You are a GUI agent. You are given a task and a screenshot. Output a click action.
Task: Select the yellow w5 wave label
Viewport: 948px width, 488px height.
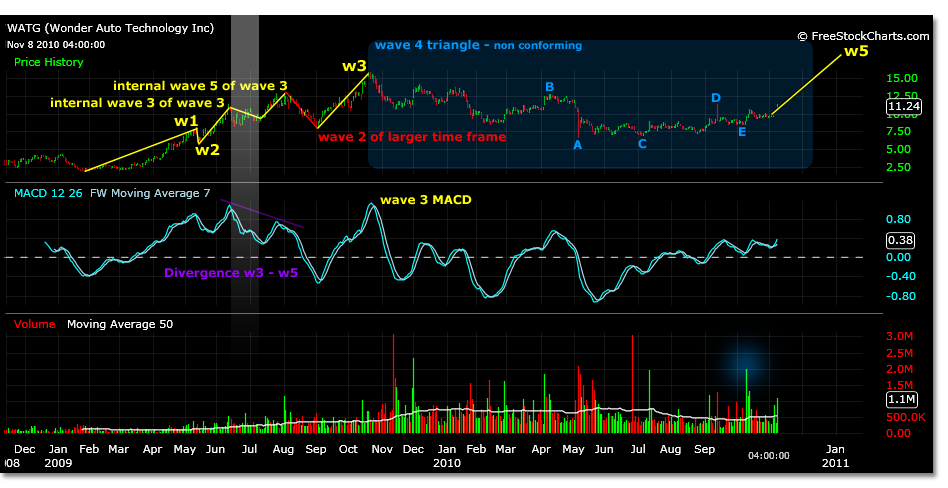point(856,51)
